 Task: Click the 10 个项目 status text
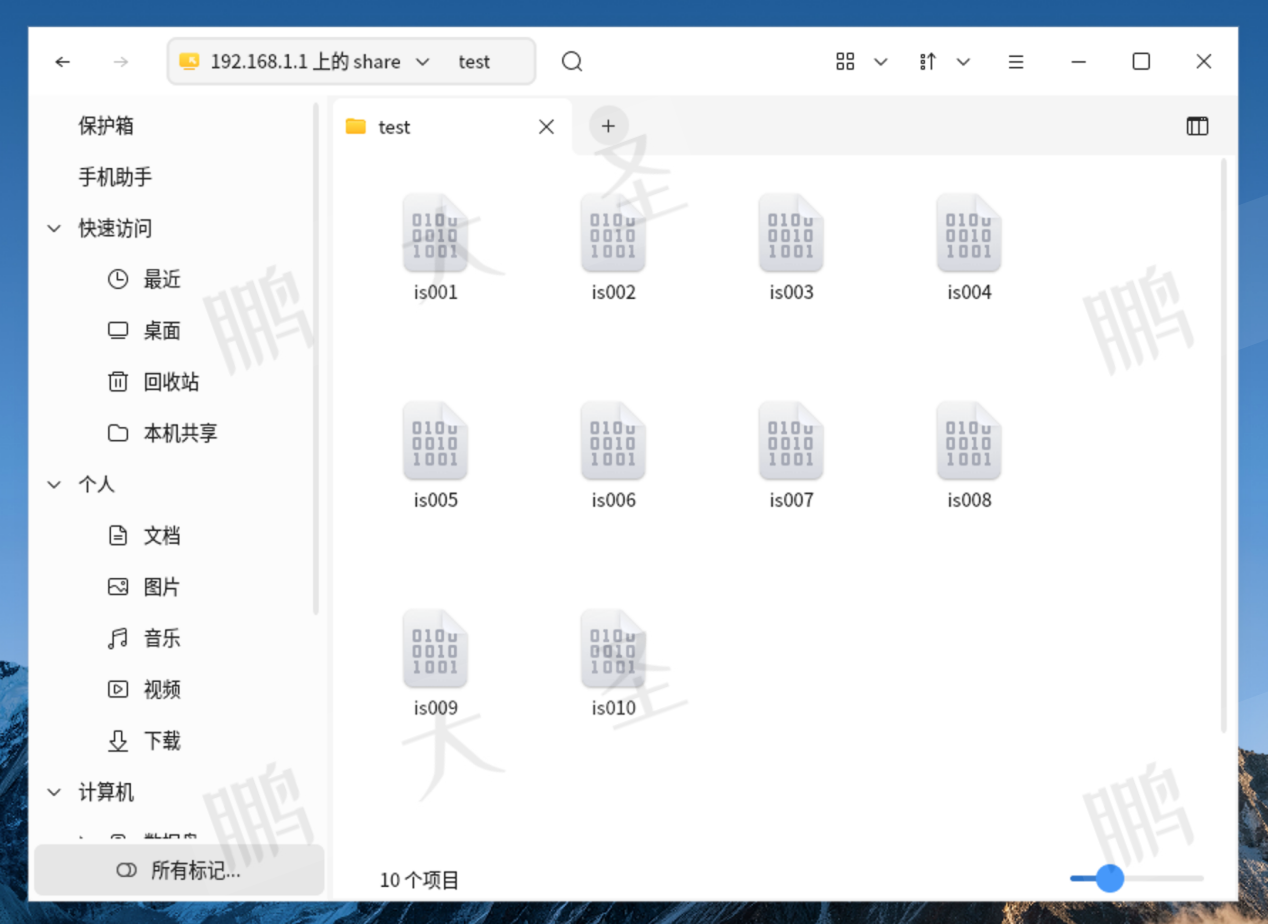419,880
